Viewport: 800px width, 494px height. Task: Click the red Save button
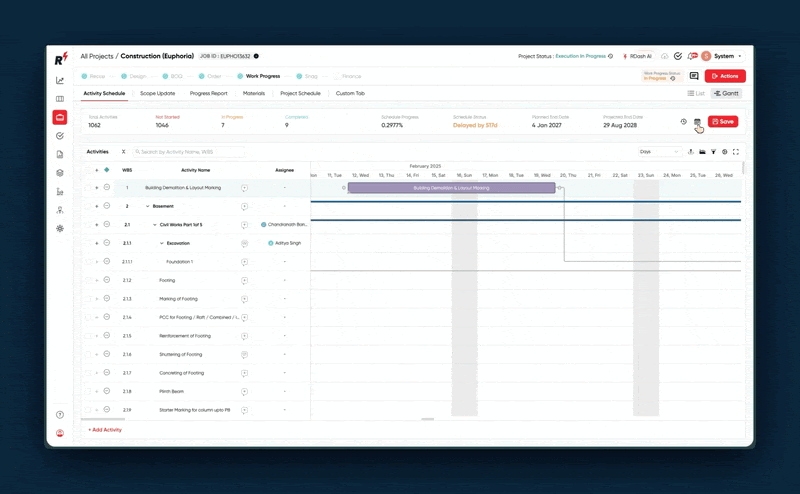pos(723,122)
